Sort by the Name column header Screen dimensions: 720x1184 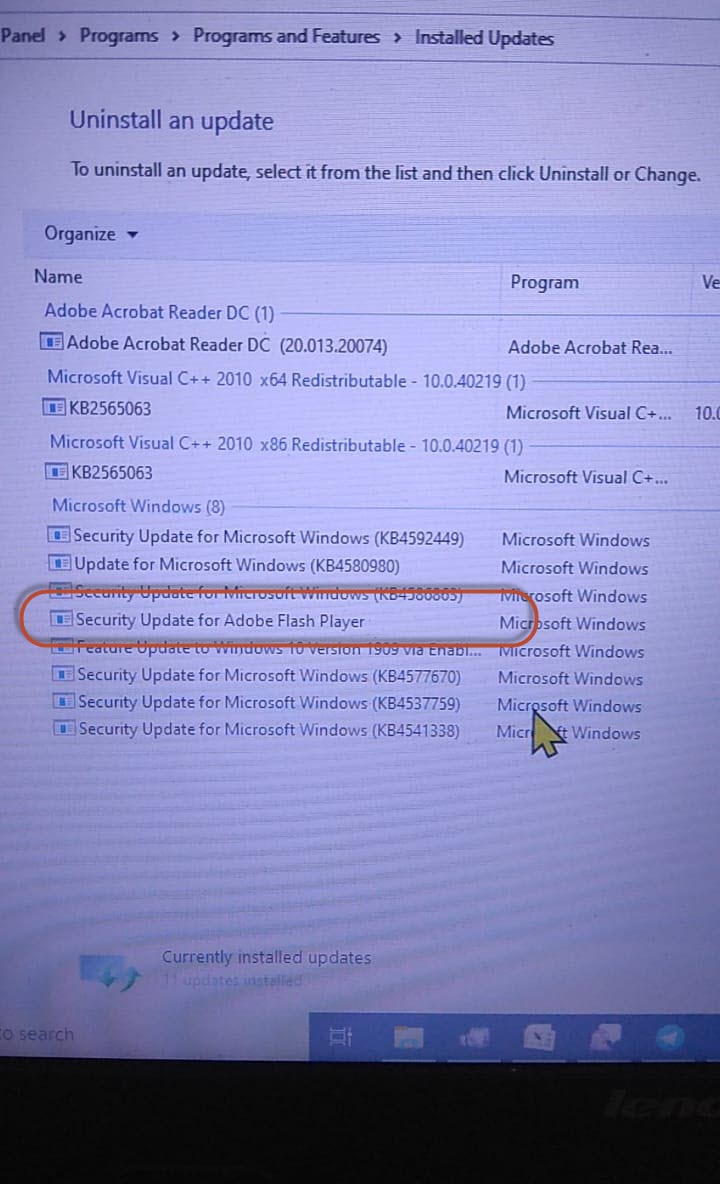pyautogui.click(x=58, y=276)
